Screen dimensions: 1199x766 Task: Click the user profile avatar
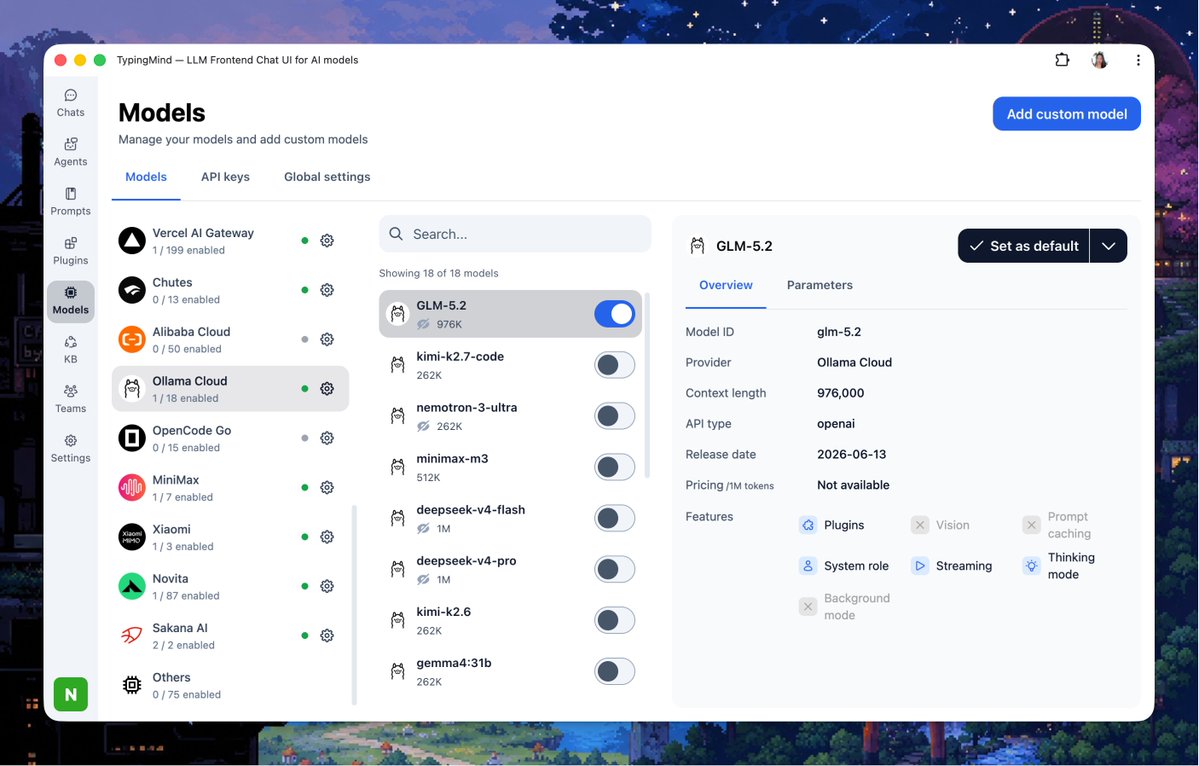click(x=1100, y=60)
